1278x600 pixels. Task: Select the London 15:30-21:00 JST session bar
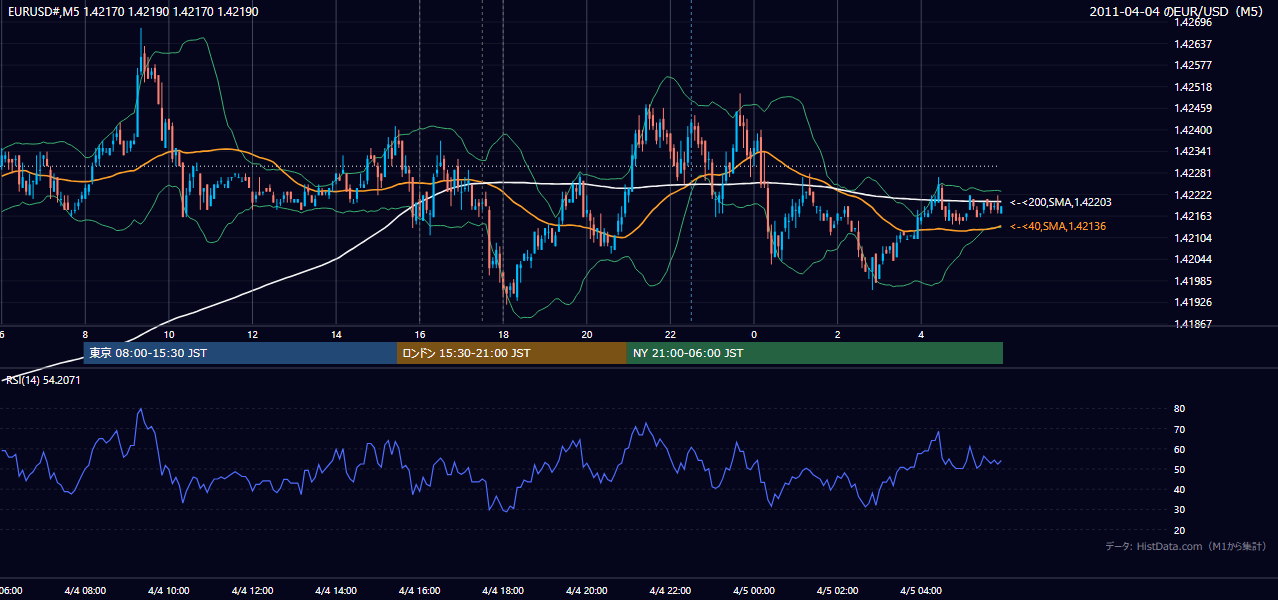click(x=512, y=353)
